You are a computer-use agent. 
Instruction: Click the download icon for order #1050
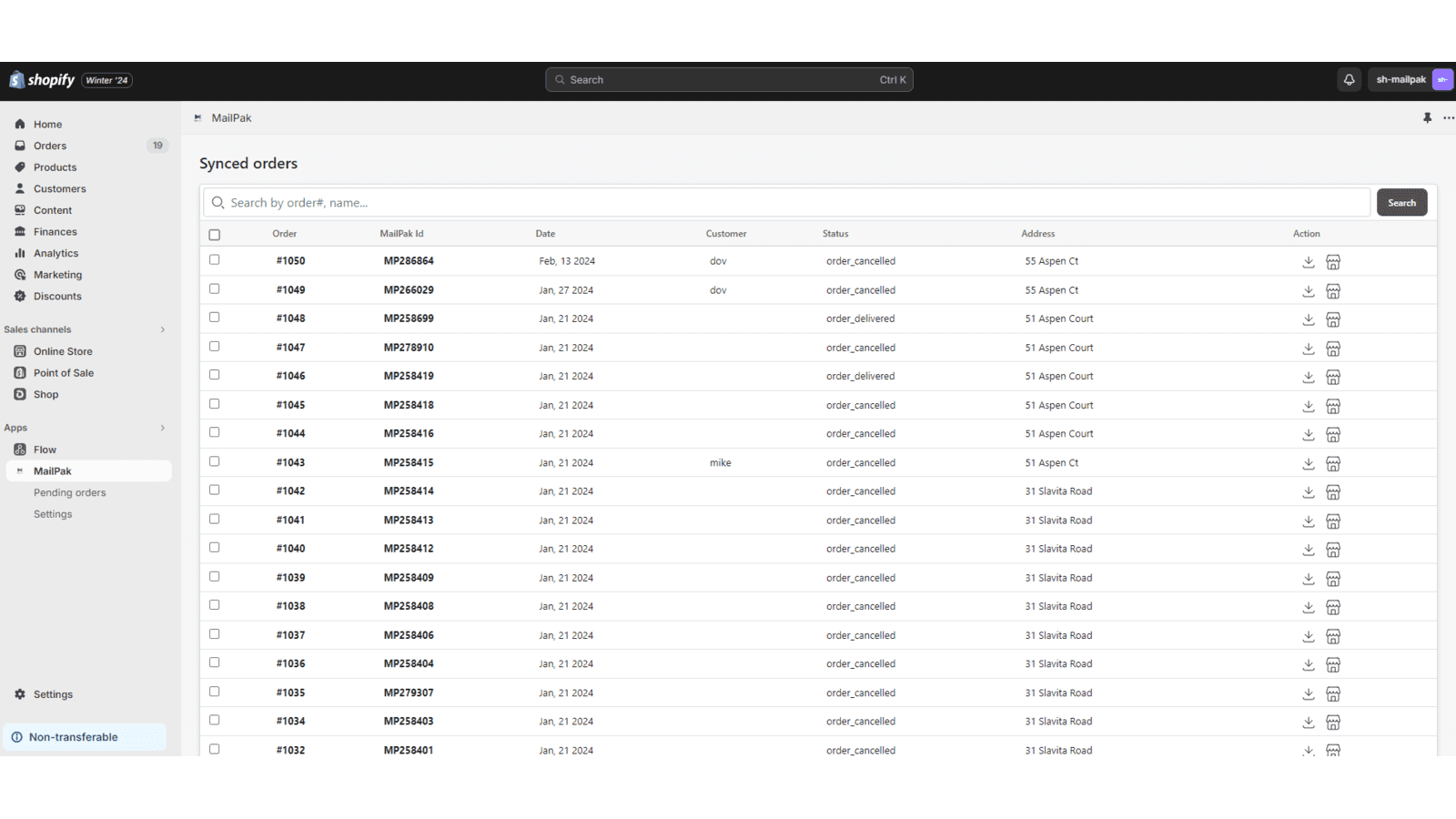[x=1308, y=262]
